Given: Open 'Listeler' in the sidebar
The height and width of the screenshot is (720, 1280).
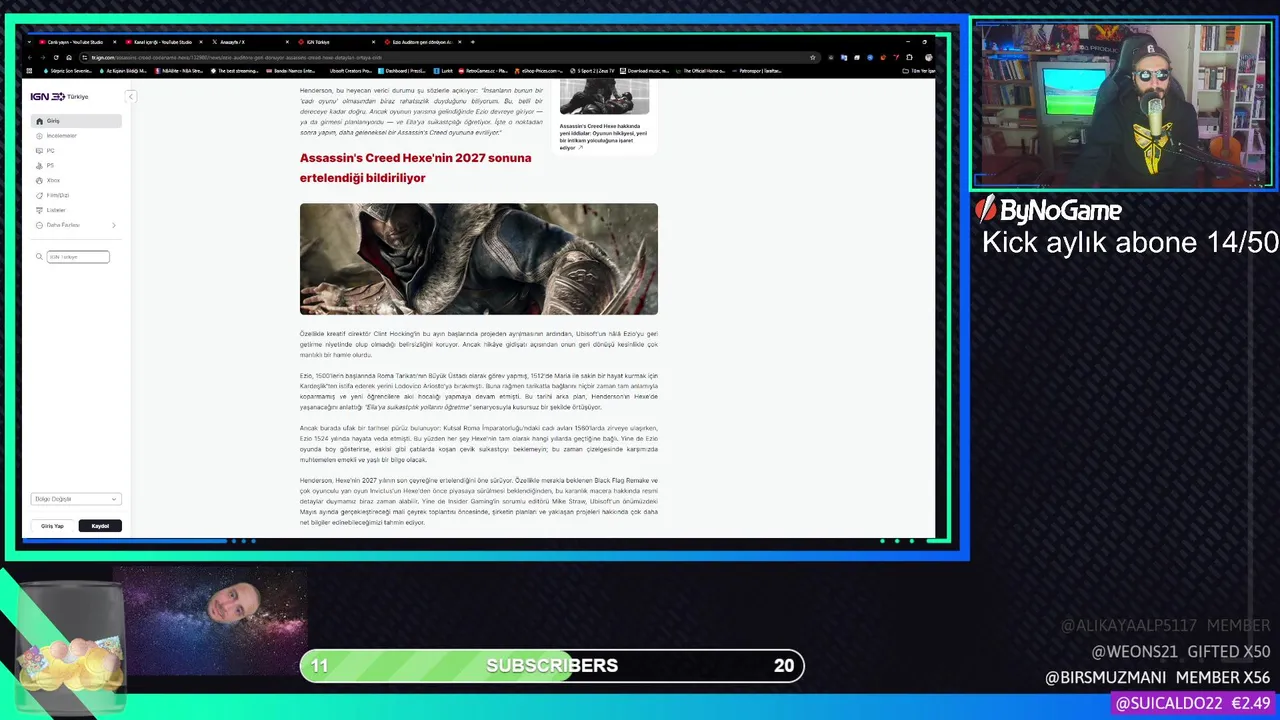Looking at the screenshot, I should (x=77, y=210).
